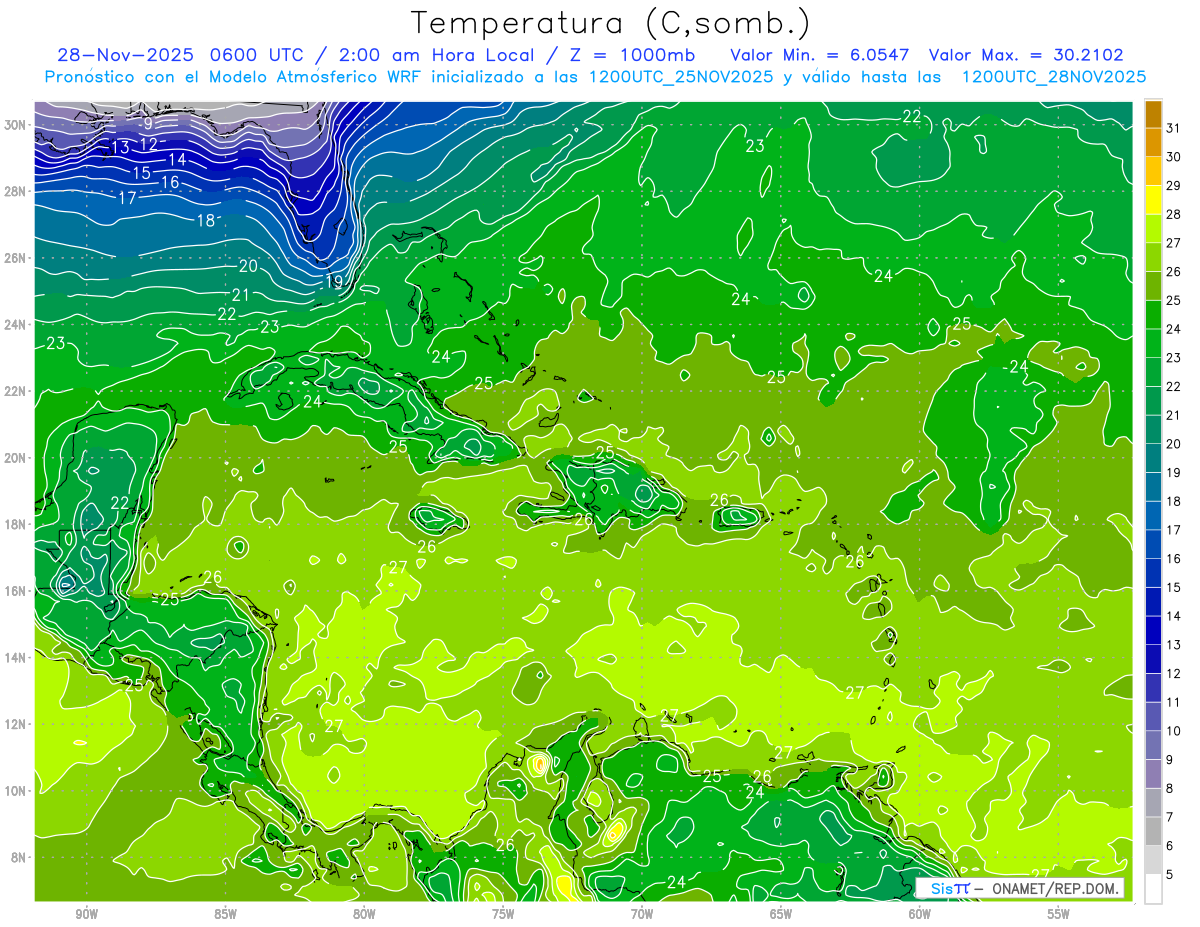Click the purple swatch between 9 and 10
The width and height of the screenshot is (1200, 927).
1153,745
